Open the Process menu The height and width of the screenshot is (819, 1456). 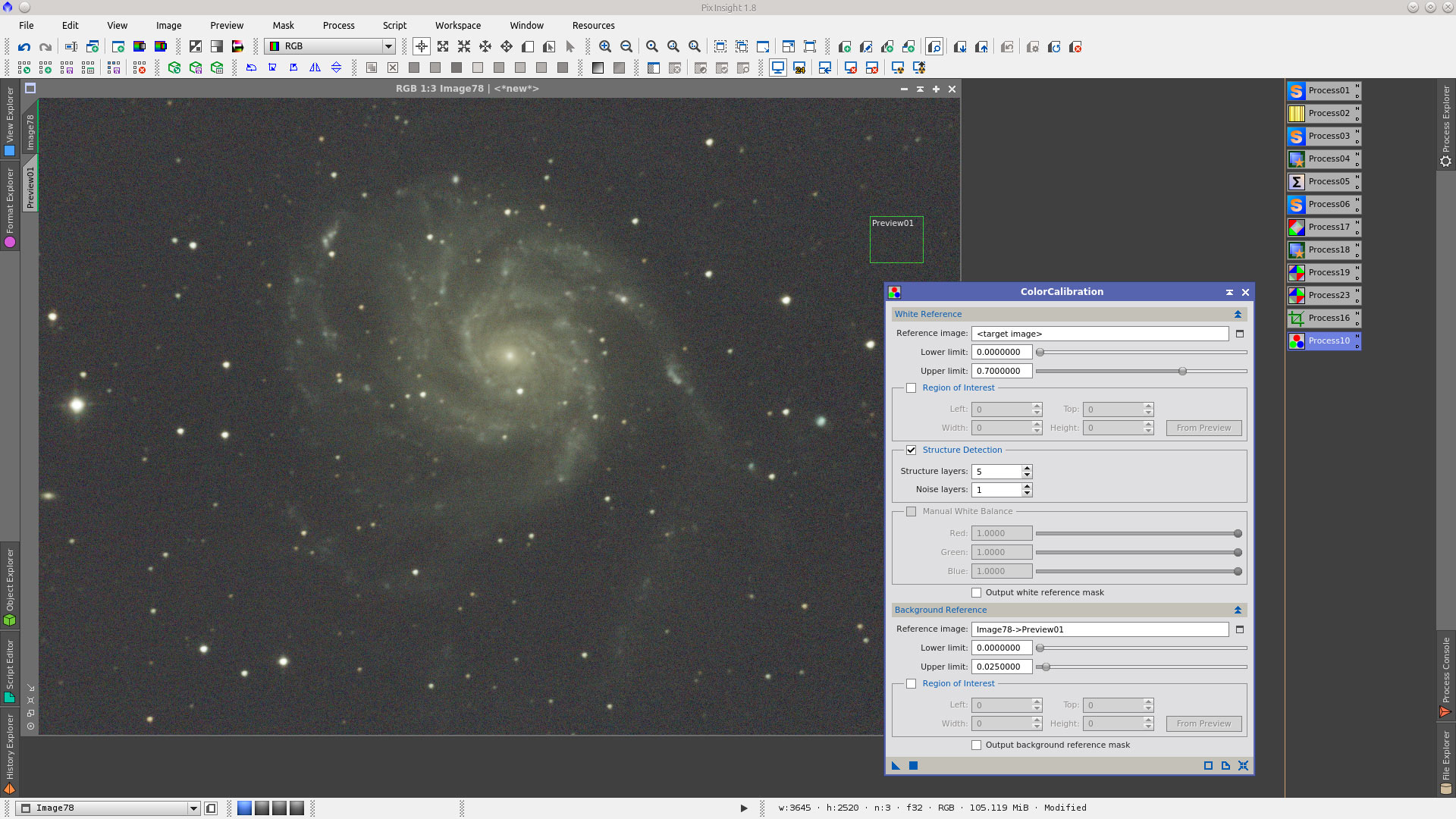click(x=338, y=25)
